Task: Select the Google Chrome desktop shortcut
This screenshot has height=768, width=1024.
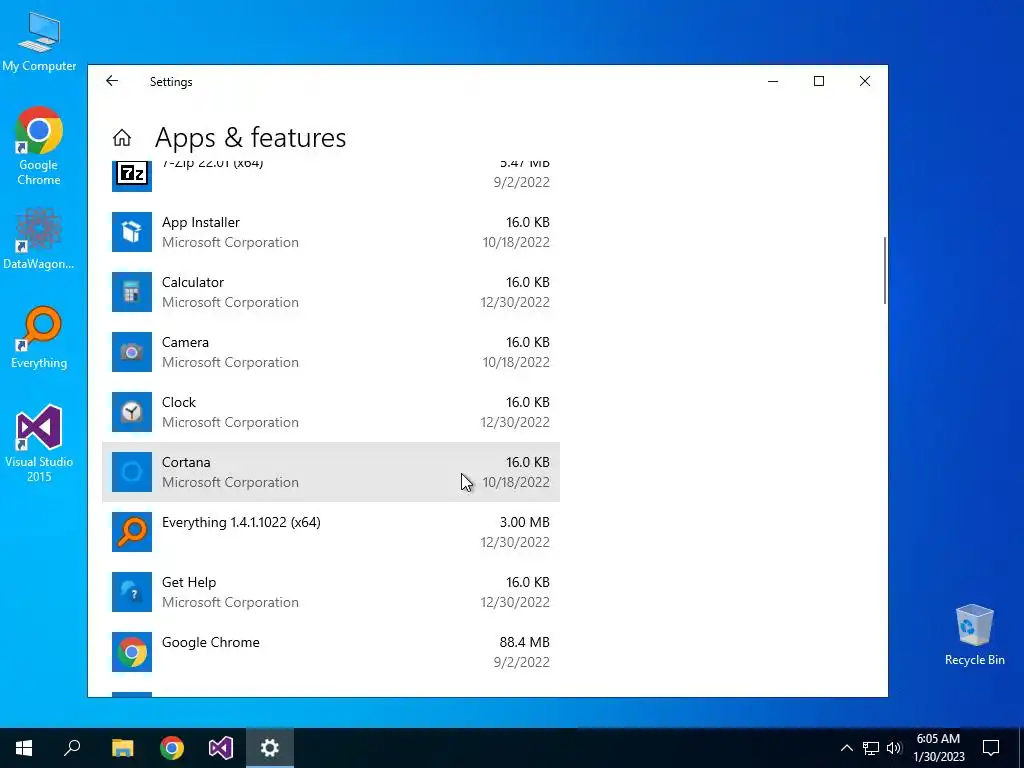Action: click(x=39, y=146)
